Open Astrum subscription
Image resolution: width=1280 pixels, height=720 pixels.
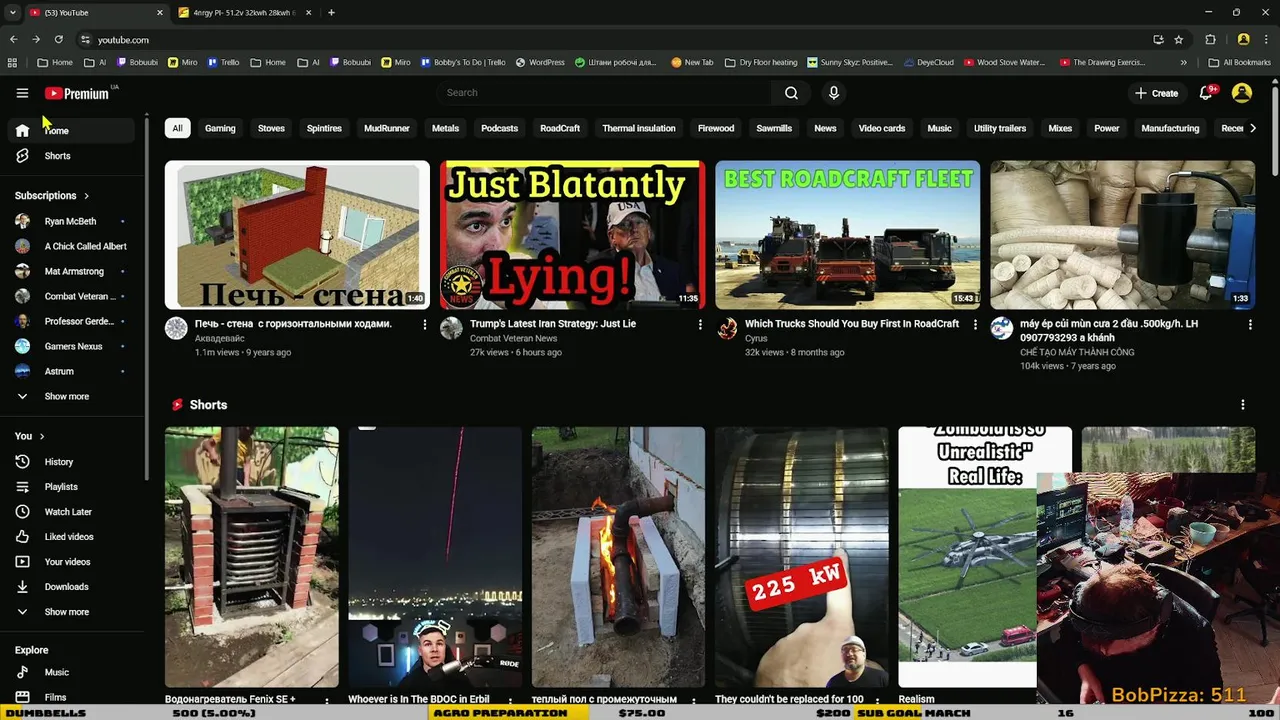pos(72,371)
